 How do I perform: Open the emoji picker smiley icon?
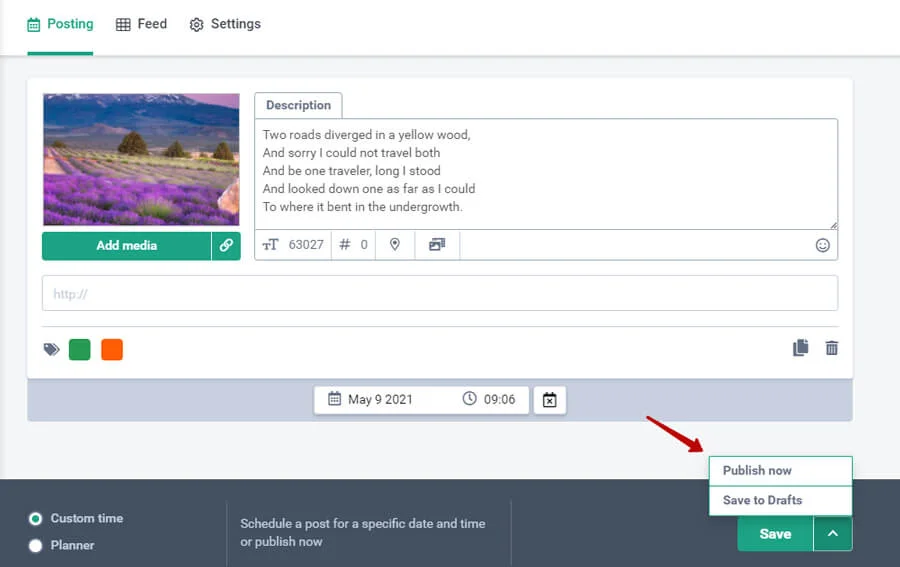(x=822, y=245)
